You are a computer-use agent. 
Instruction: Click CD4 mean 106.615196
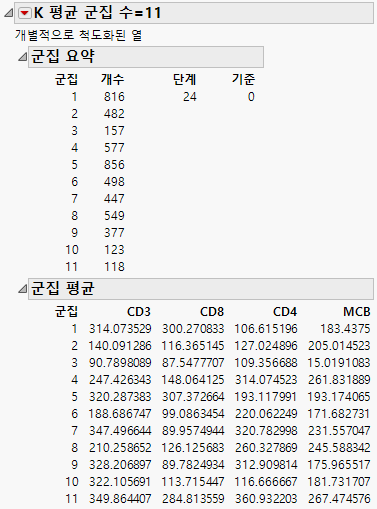266,329
